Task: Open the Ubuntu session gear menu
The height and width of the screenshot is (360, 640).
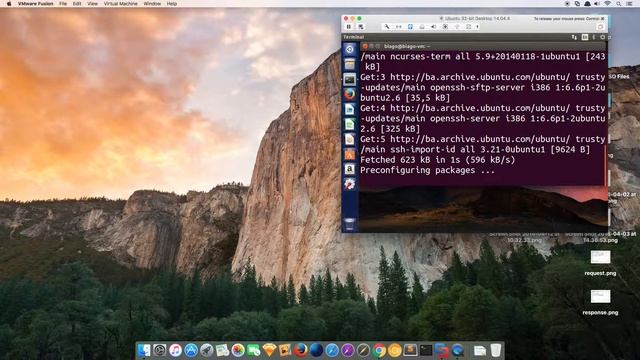Action: (602, 37)
